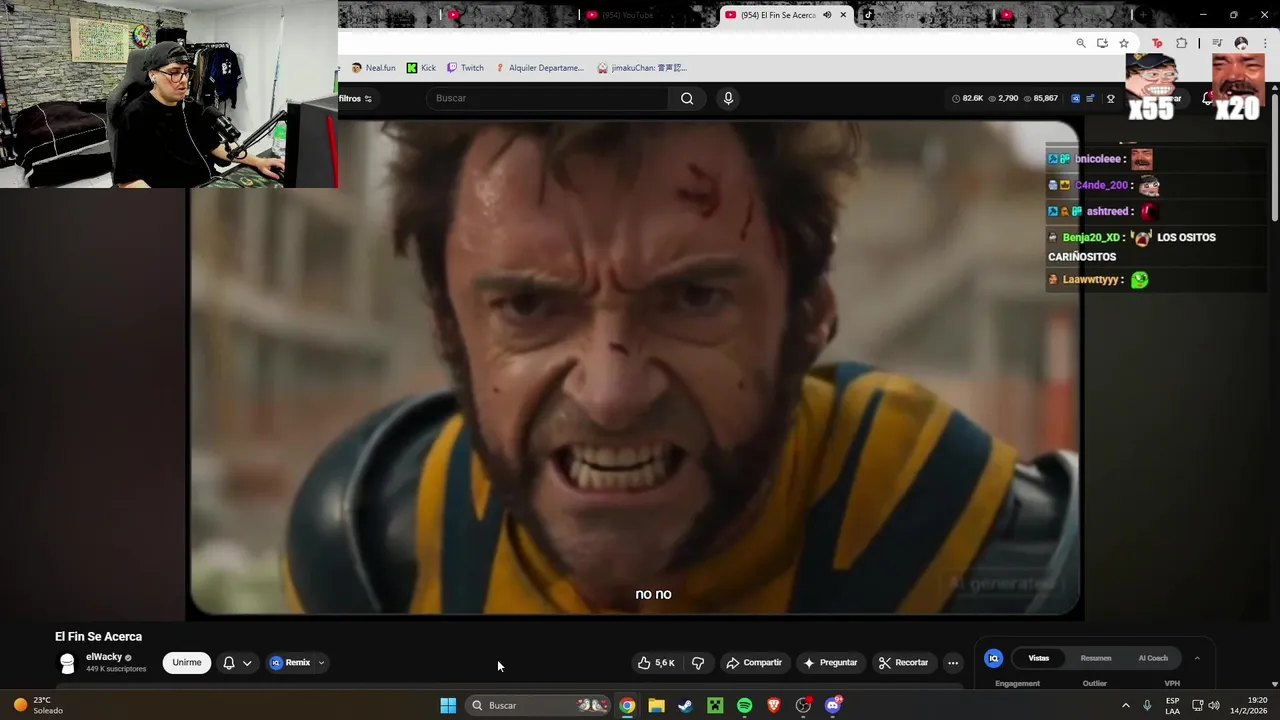The width and height of the screenshot is (1280, 720).
Task: Share video via Compartir button
Action: [x=754, y=663]
